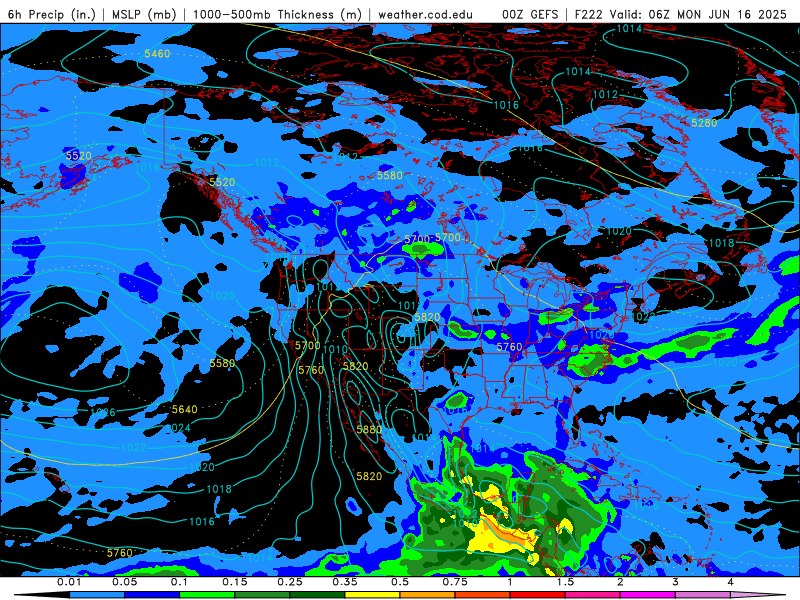Screen dimensions: 800x600
Task: Click the '6h Precip (in.)' title text
Action: pos(52,14)
